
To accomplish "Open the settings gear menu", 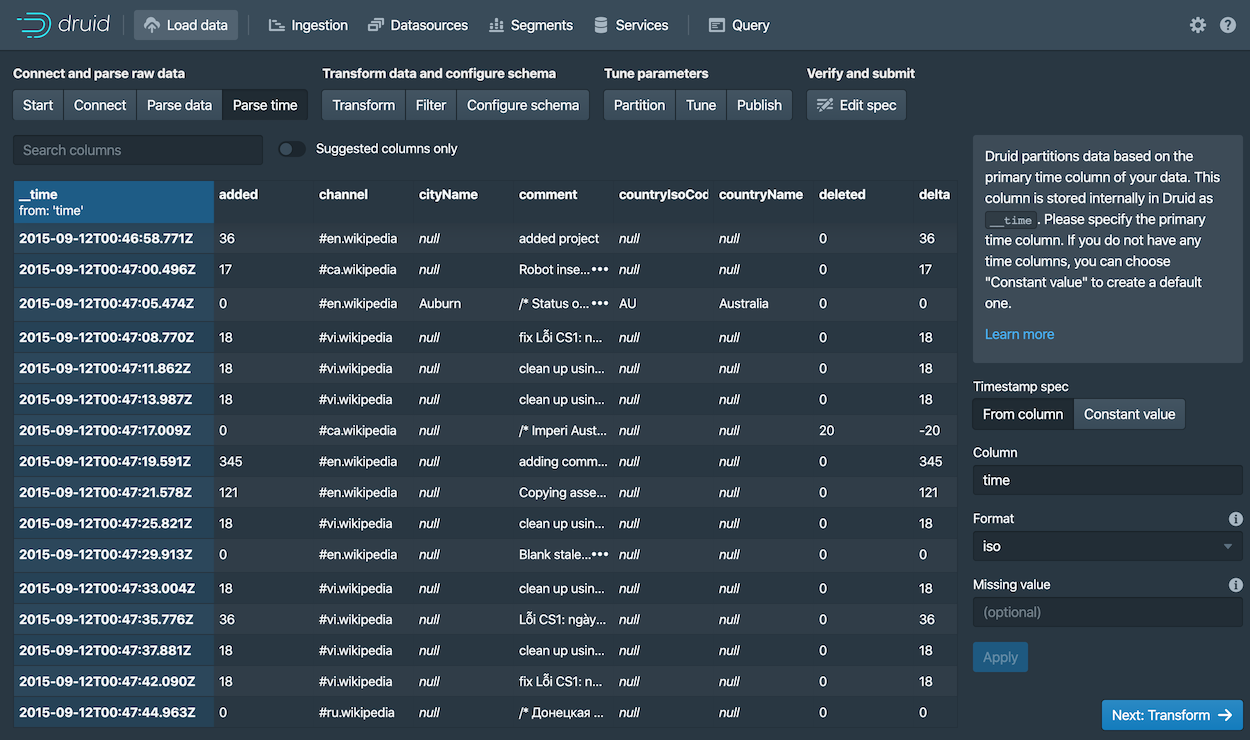I will click(1197, 24).
